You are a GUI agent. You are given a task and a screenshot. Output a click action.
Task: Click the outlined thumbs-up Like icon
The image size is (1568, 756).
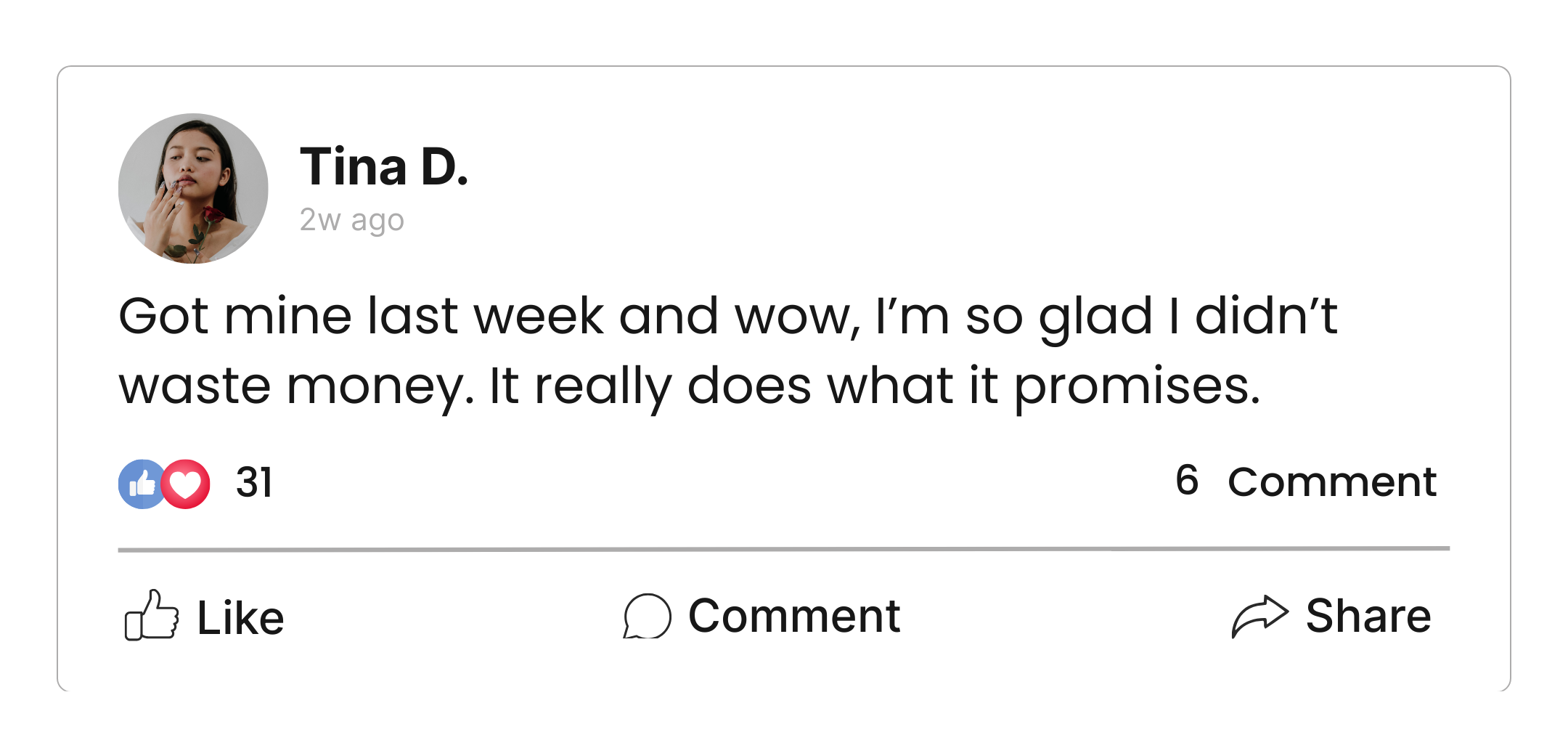tap(152, 615)
